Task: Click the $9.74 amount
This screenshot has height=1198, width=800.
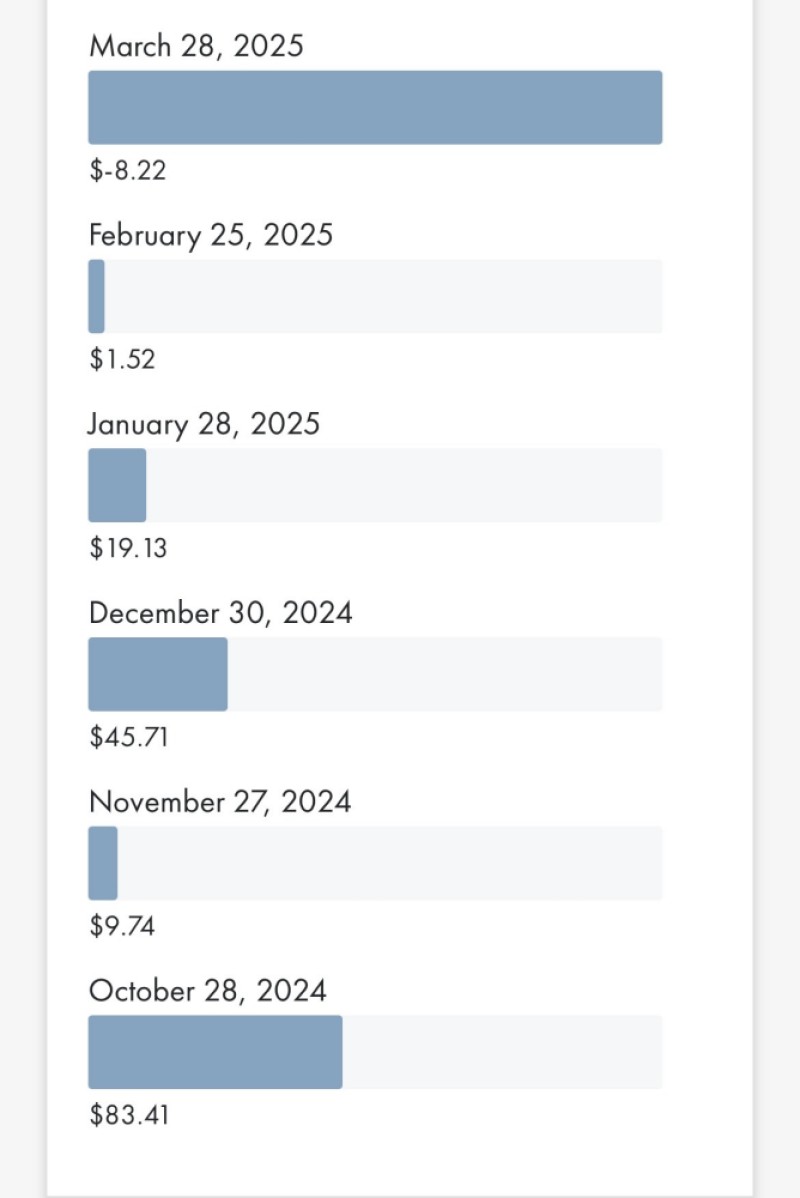Action: click(x=122, y=926)
